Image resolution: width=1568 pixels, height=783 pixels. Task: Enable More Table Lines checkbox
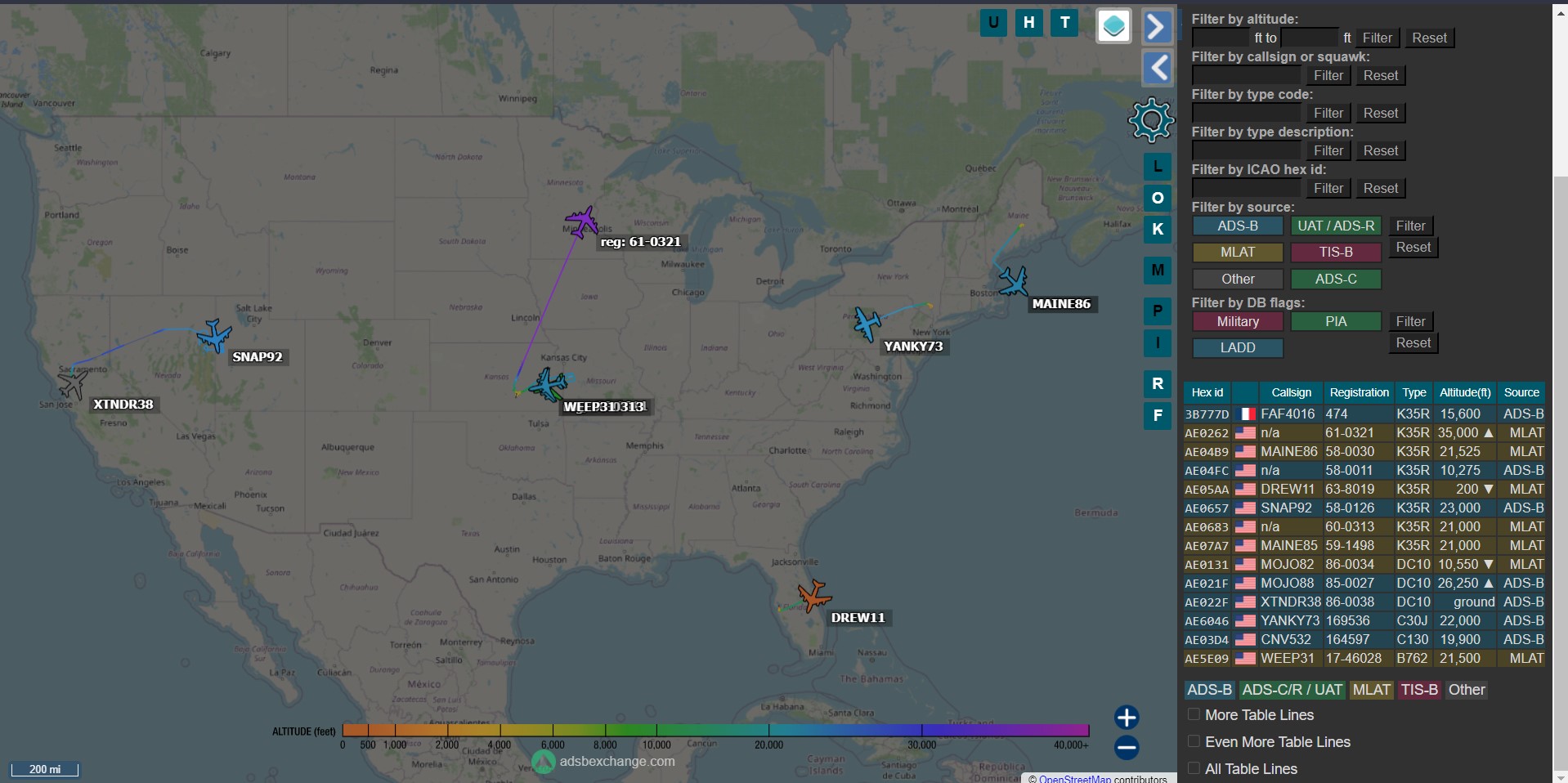[1194, 714]
